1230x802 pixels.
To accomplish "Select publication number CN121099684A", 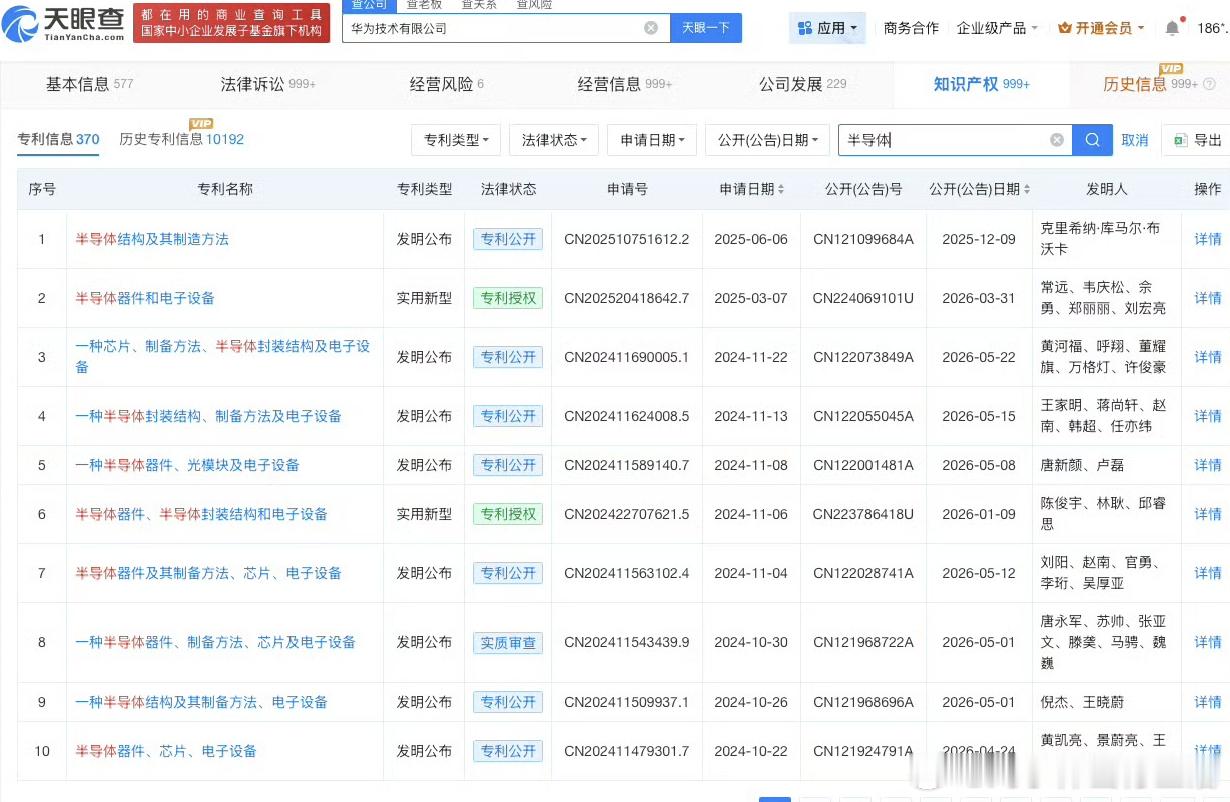I will [863, 239].
